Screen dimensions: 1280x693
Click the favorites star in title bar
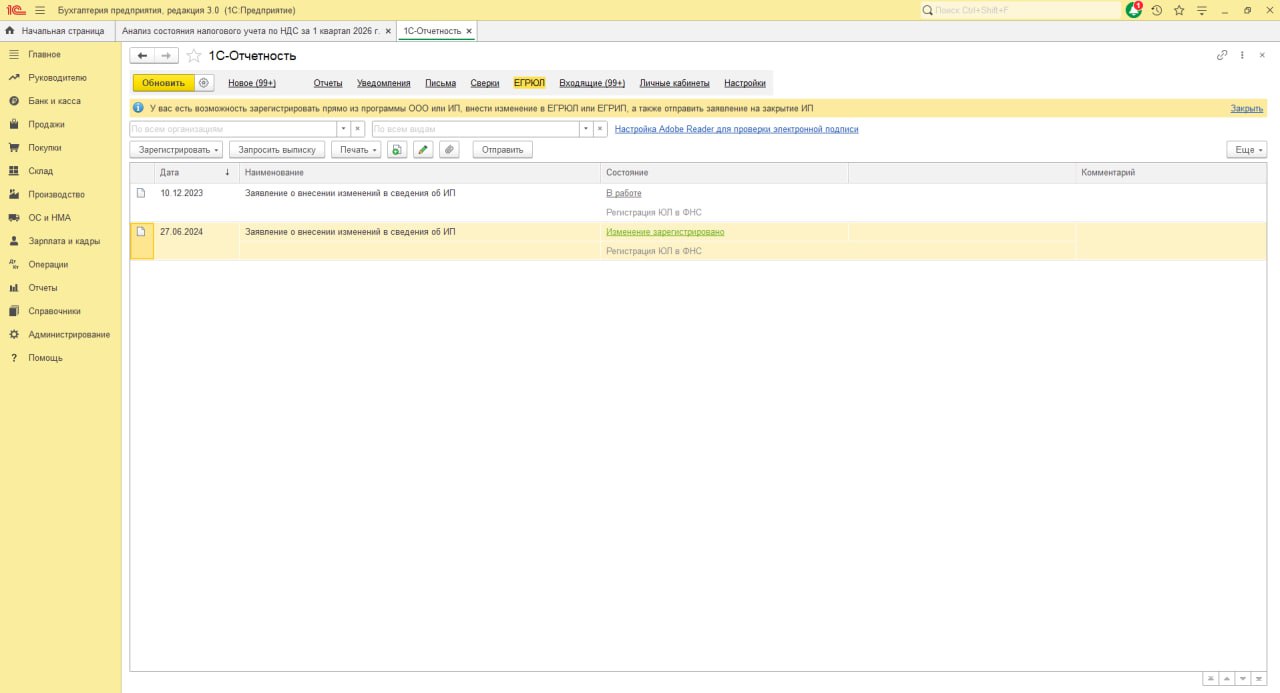click(x=1179, y=10)
